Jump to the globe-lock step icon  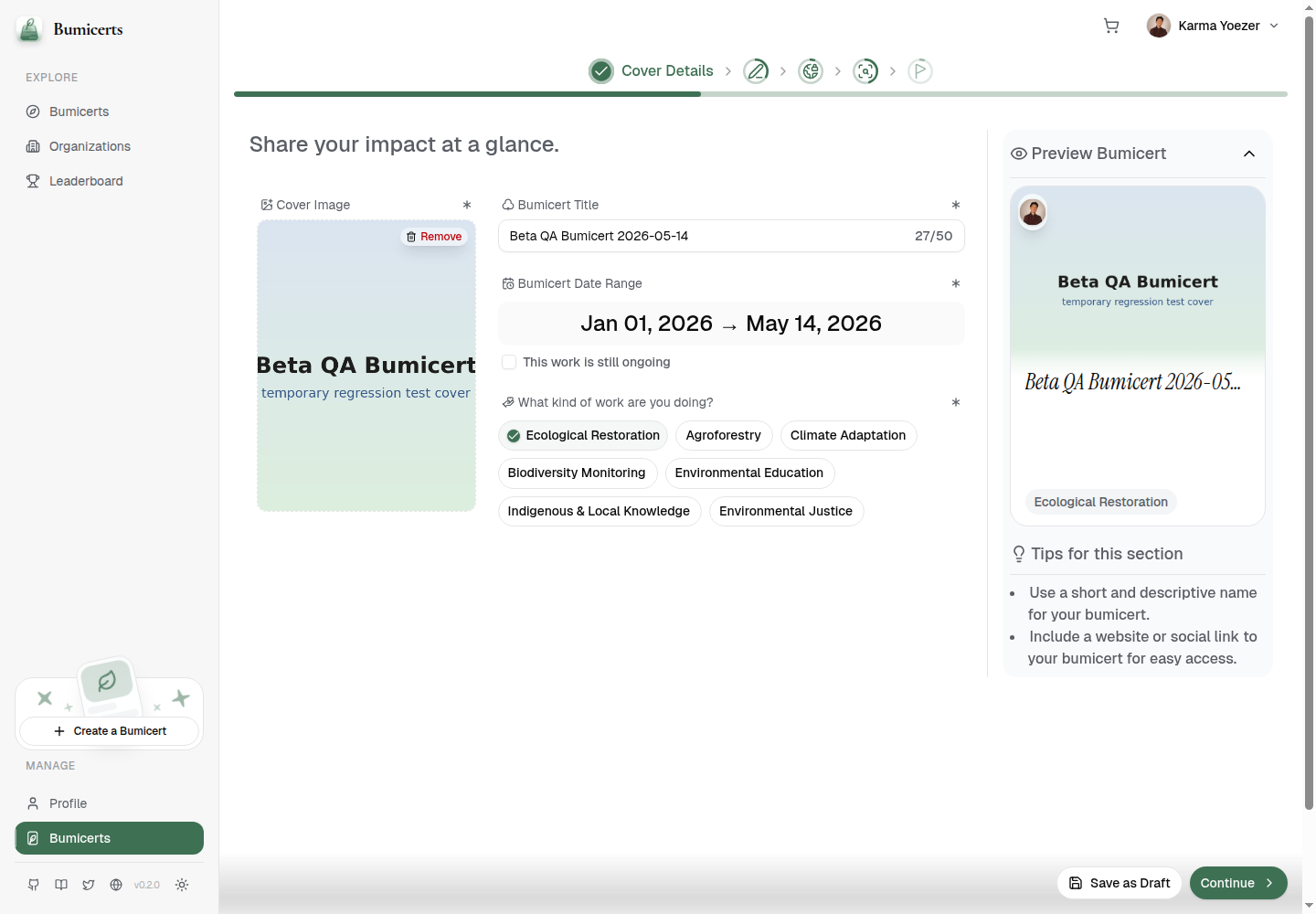pos(811,70)
